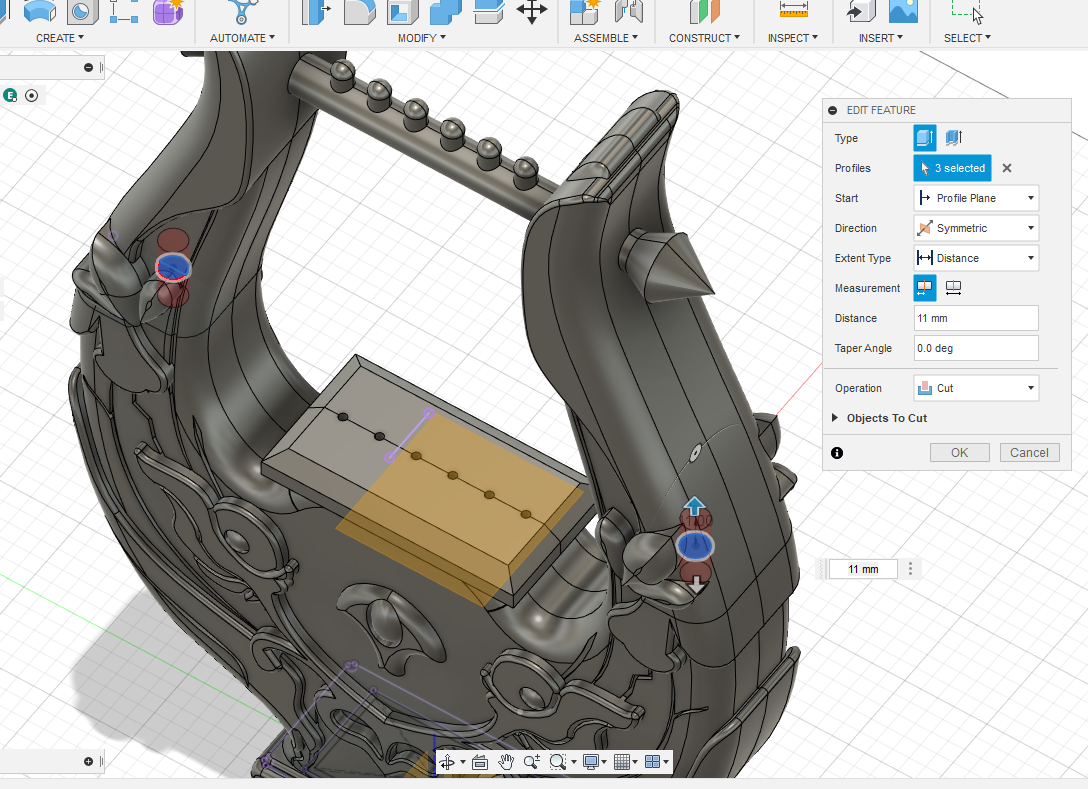The height and width of the screenshot is (789, 1088).
Task: Cancel the Edit Feature dialog
Action: point(1029,453)
